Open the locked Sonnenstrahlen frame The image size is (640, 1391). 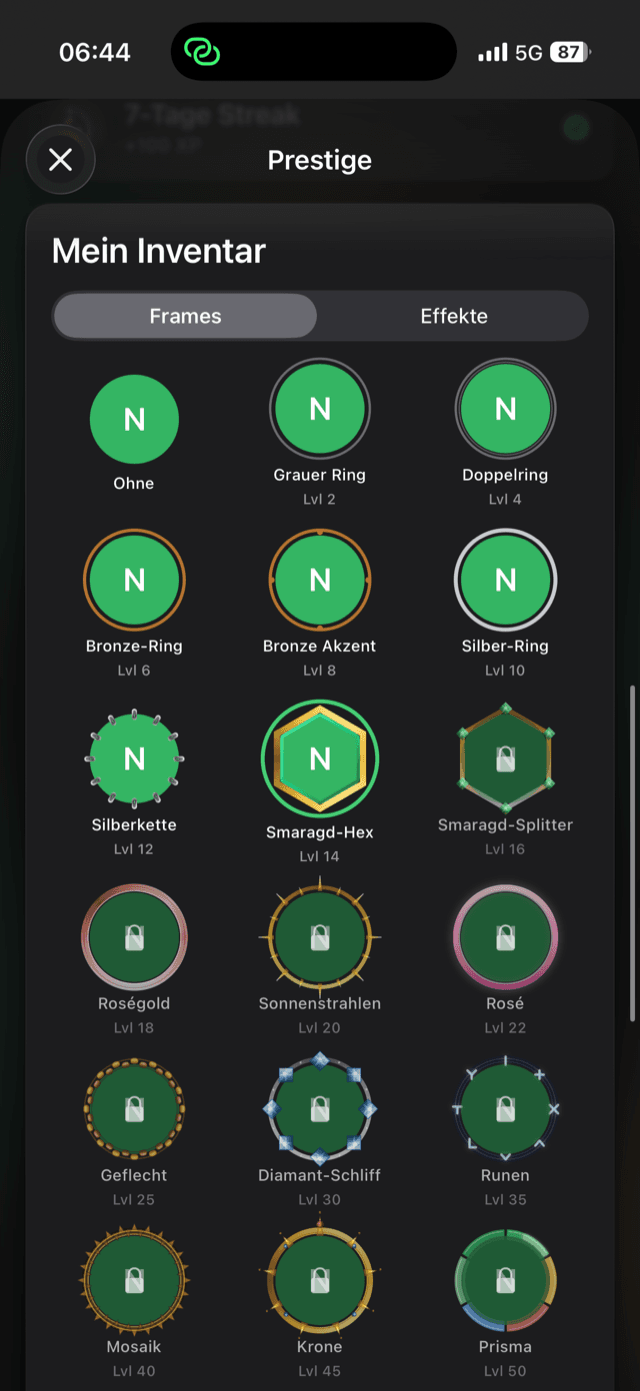320,937
